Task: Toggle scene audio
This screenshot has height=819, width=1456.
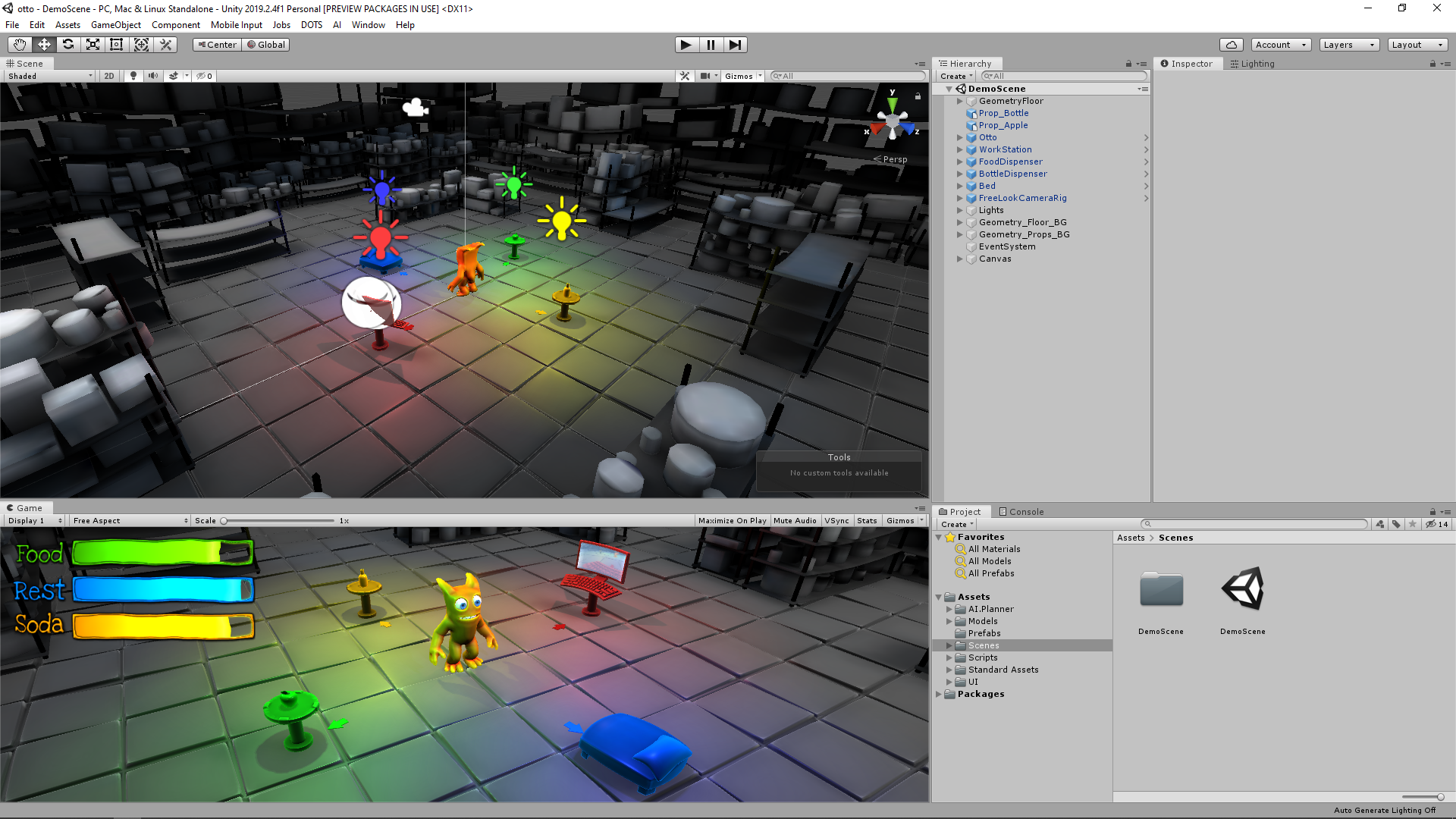Action: coord(153,76)
